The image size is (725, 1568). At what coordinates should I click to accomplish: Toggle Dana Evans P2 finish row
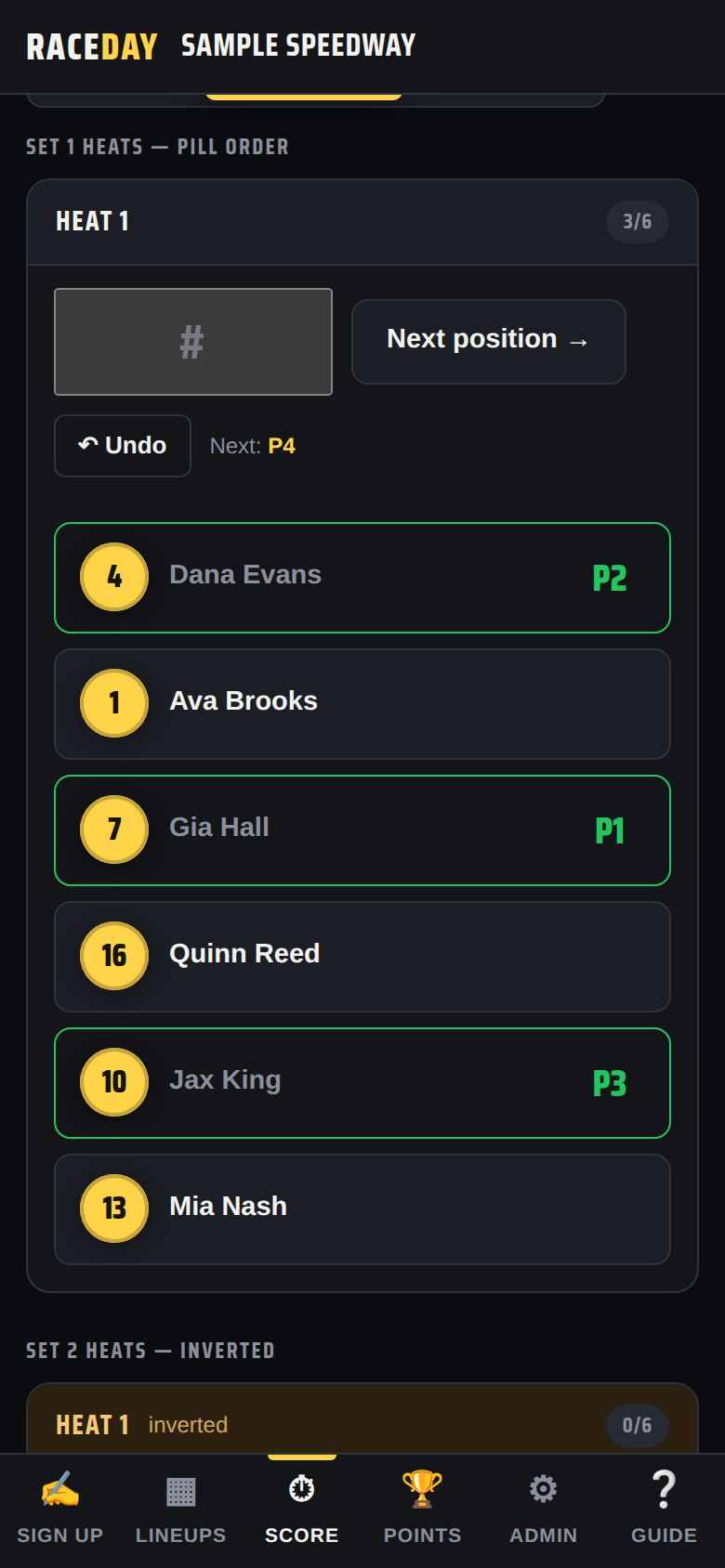[x=362, y=578]
